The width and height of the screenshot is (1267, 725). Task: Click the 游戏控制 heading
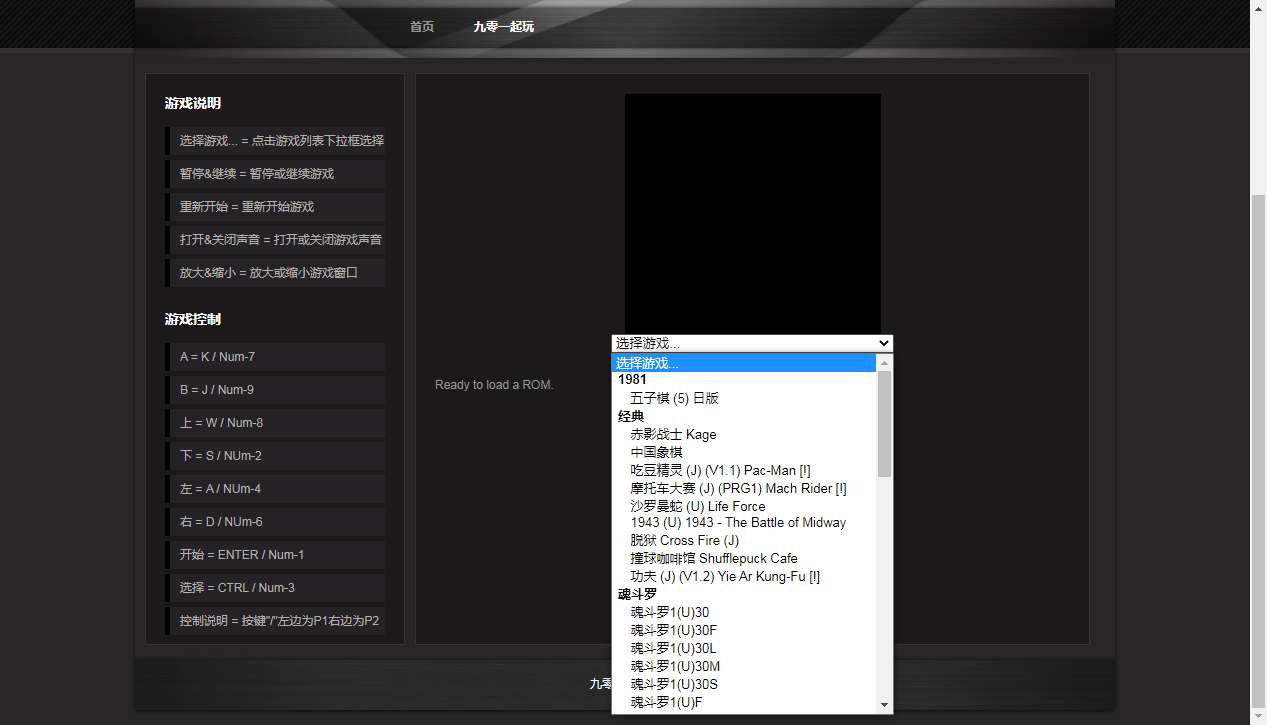coord(193,319)
